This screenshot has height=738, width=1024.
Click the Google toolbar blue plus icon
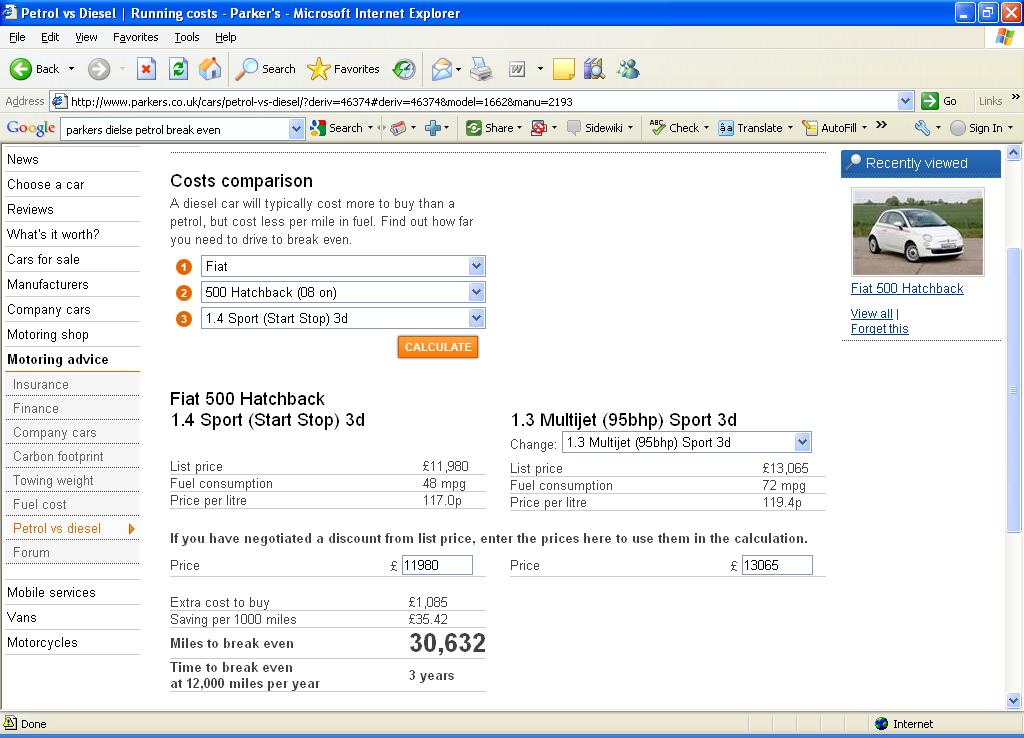(432, 128)
